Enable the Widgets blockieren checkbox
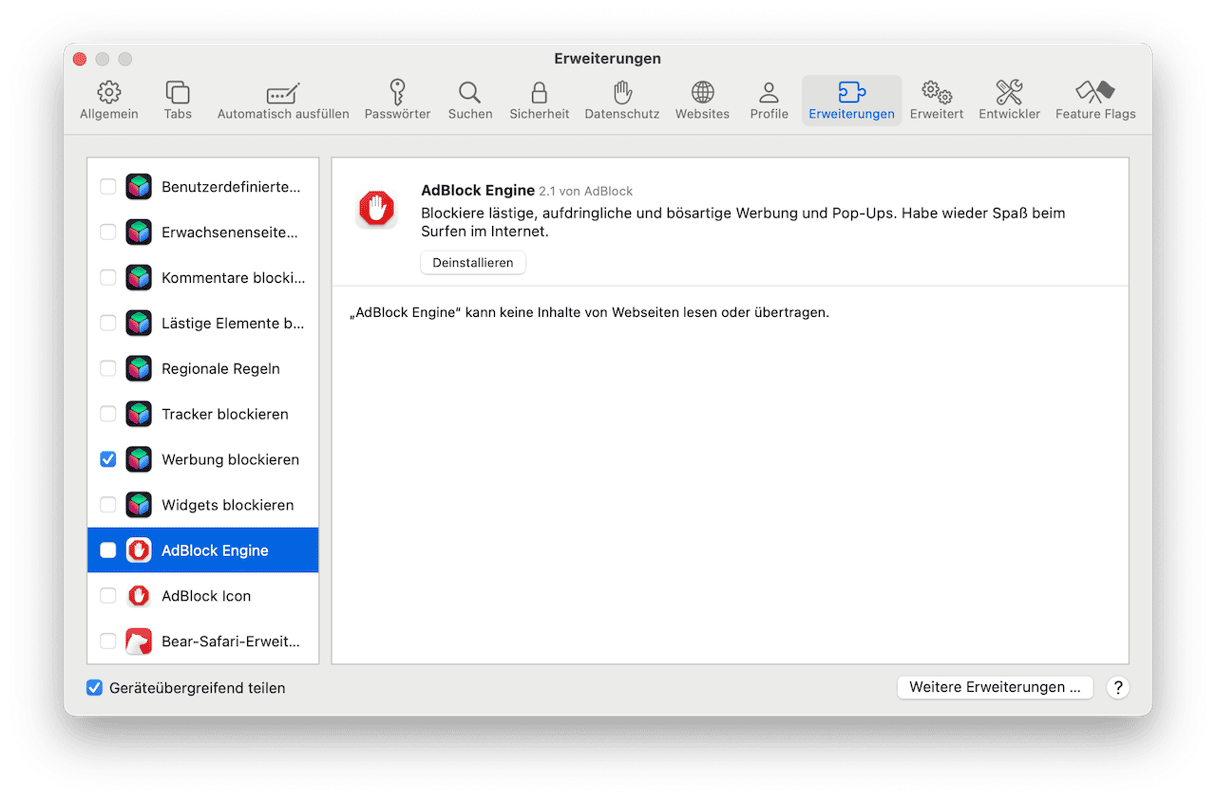This screenshot has width=1216, height=800. 108,505
